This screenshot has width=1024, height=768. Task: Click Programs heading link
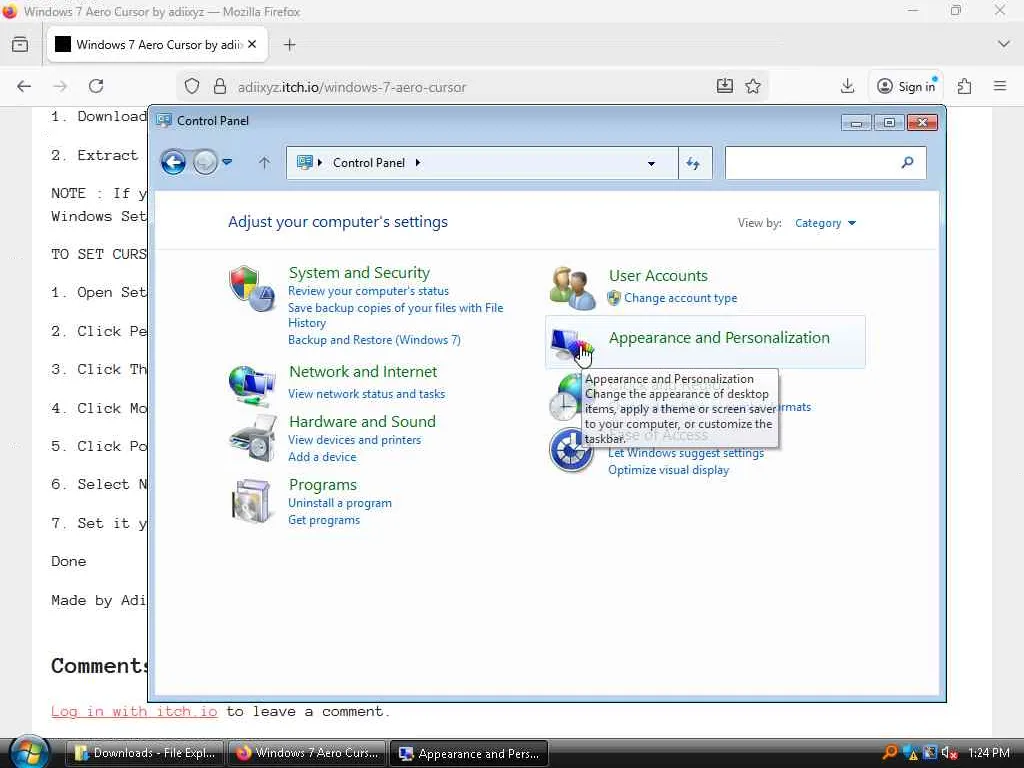click(323, 485)
